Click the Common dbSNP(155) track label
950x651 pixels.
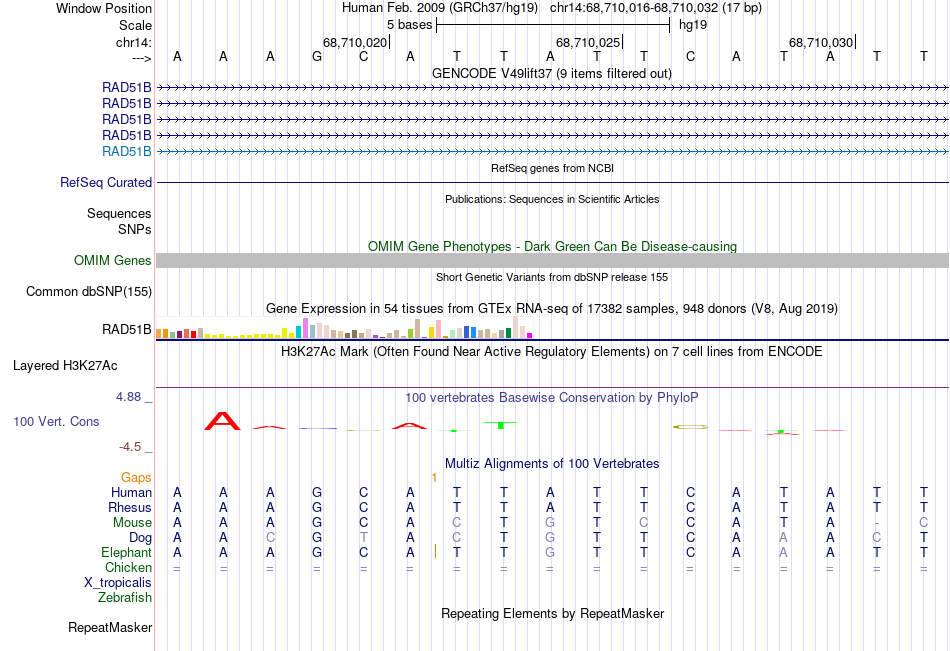[x=89, y=292]
